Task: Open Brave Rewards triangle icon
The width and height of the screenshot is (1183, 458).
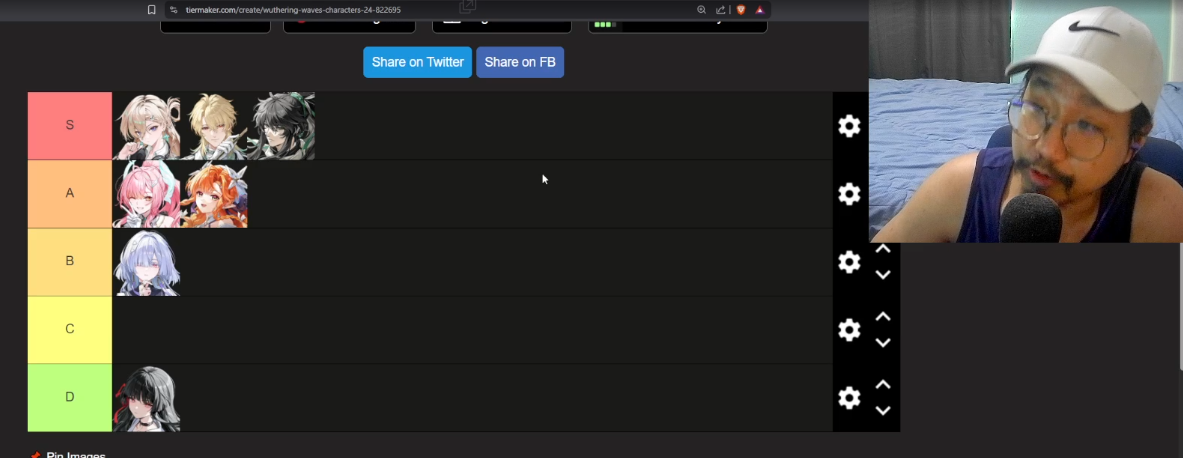Action: [x=760, y=10]
